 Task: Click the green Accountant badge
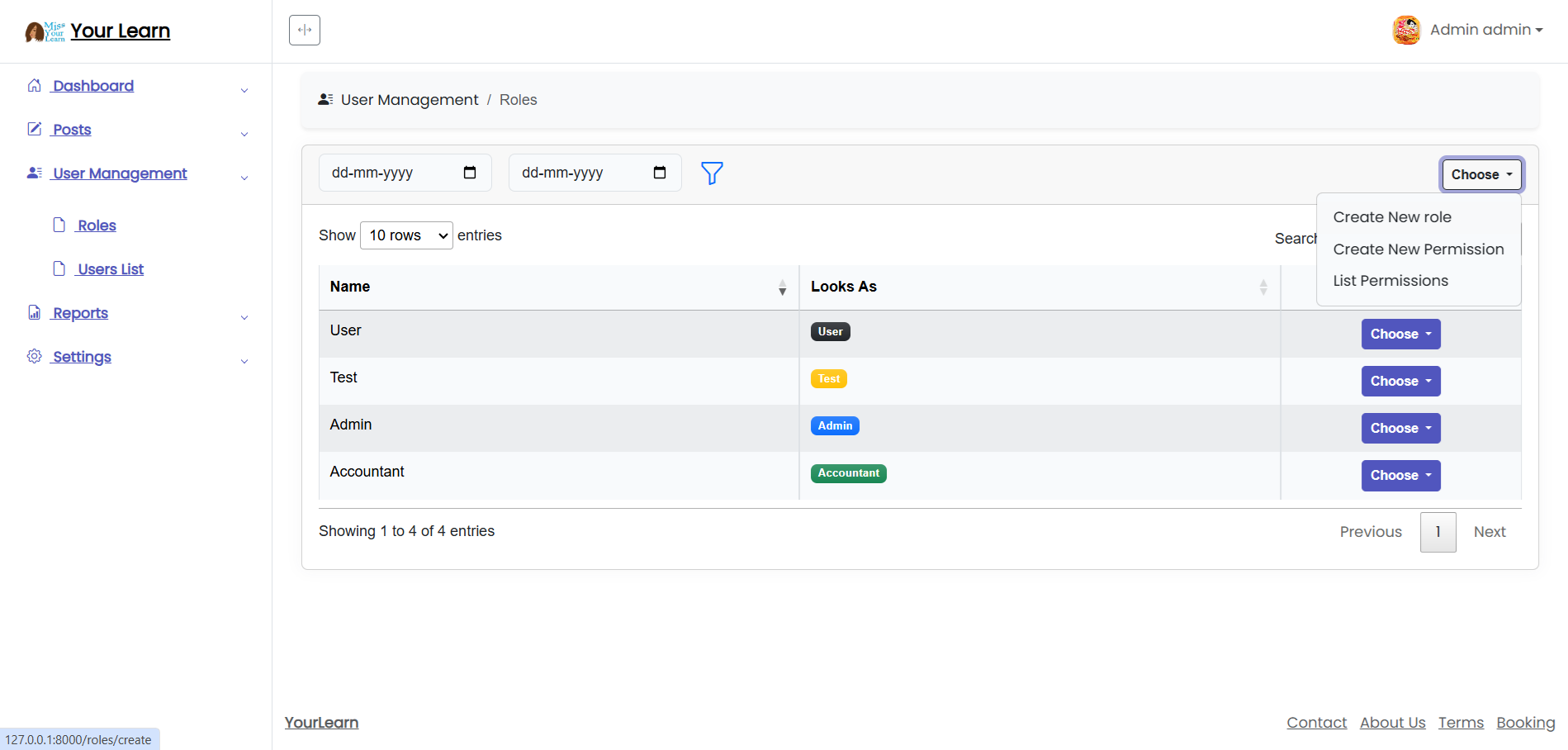click(x=848, y=472)
